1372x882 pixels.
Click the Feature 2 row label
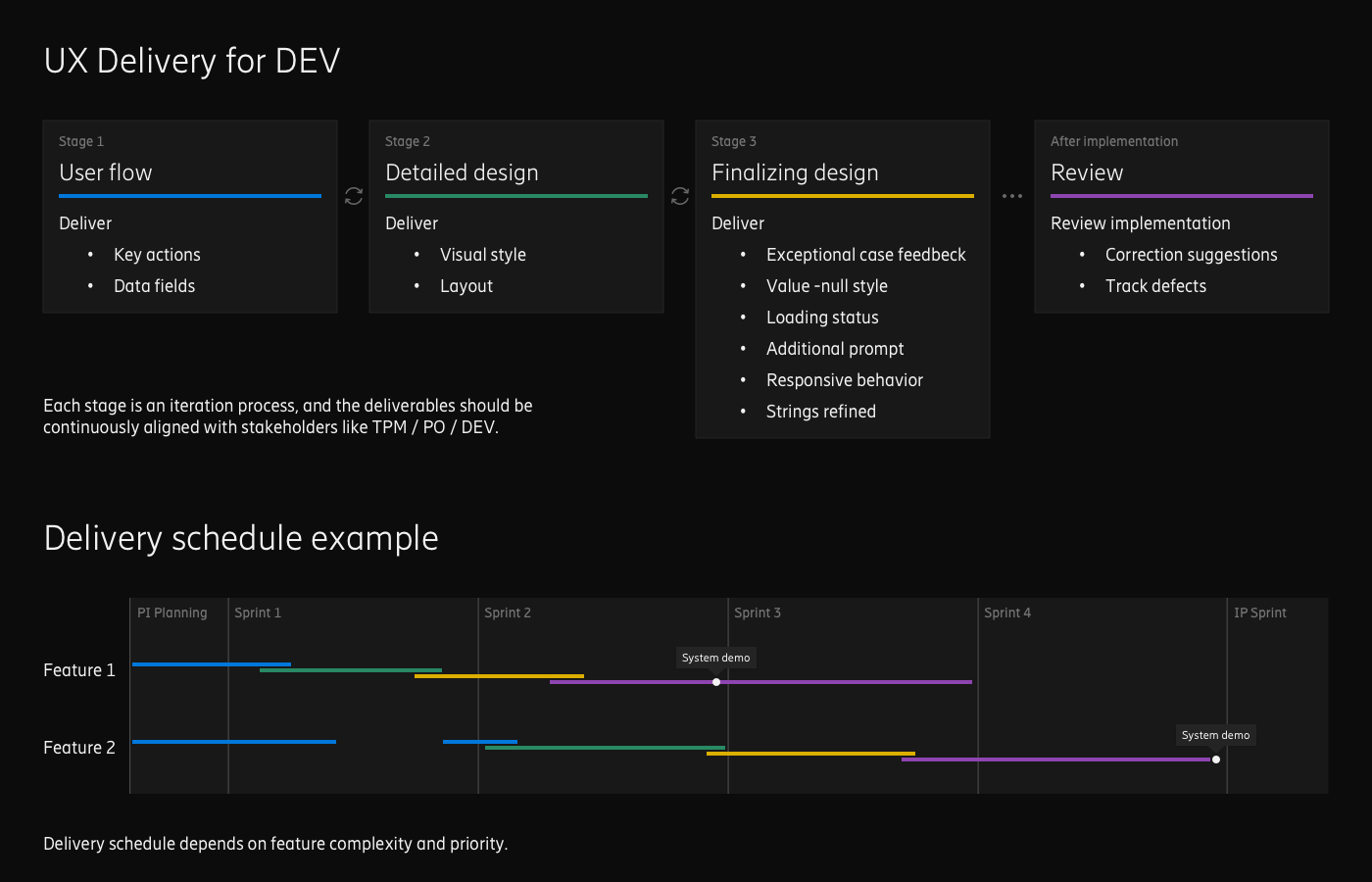[x=79, y=748]
